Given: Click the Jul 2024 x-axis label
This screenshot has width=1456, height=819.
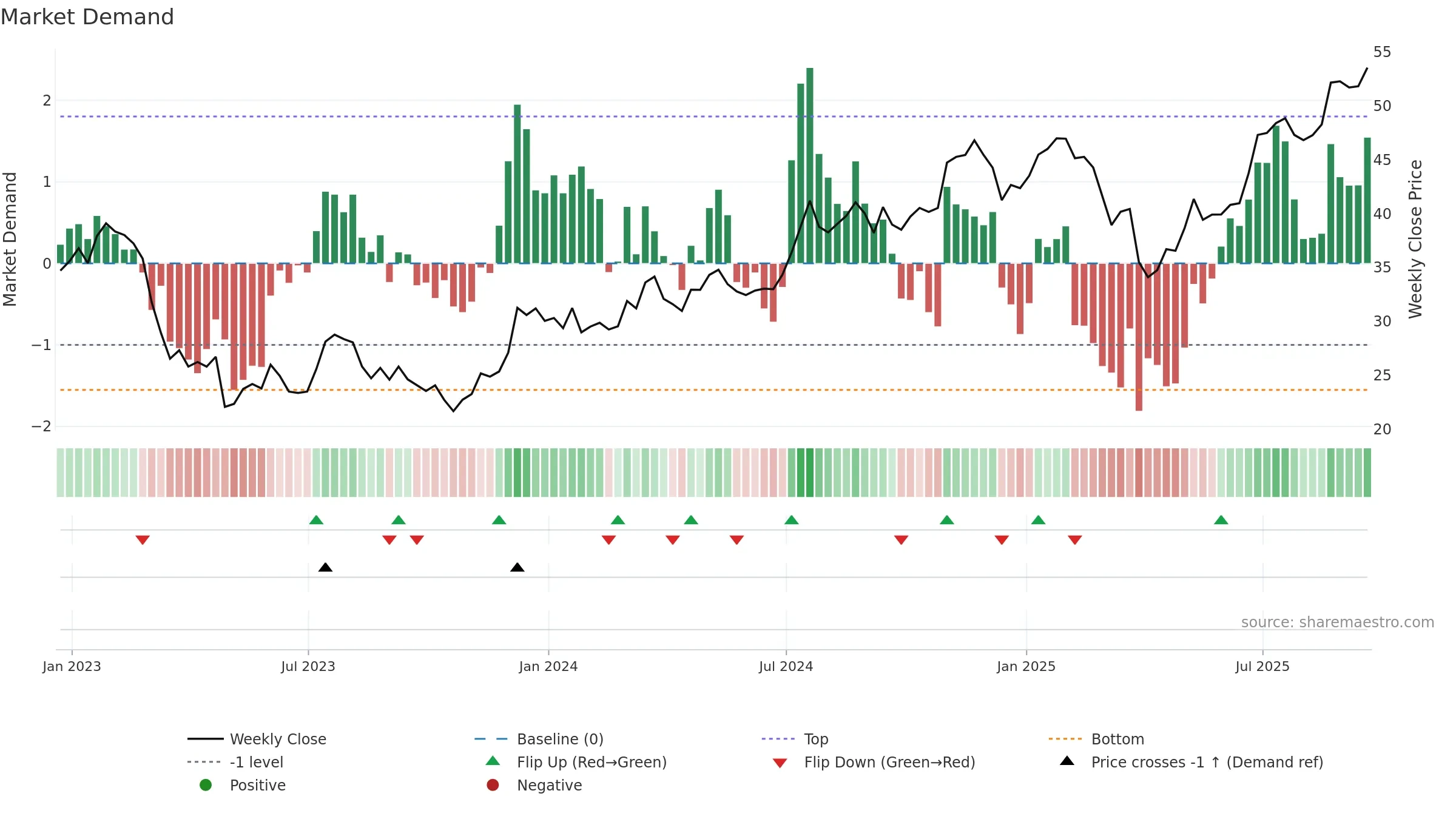Looking at the screenshot, I should point(786,666).
